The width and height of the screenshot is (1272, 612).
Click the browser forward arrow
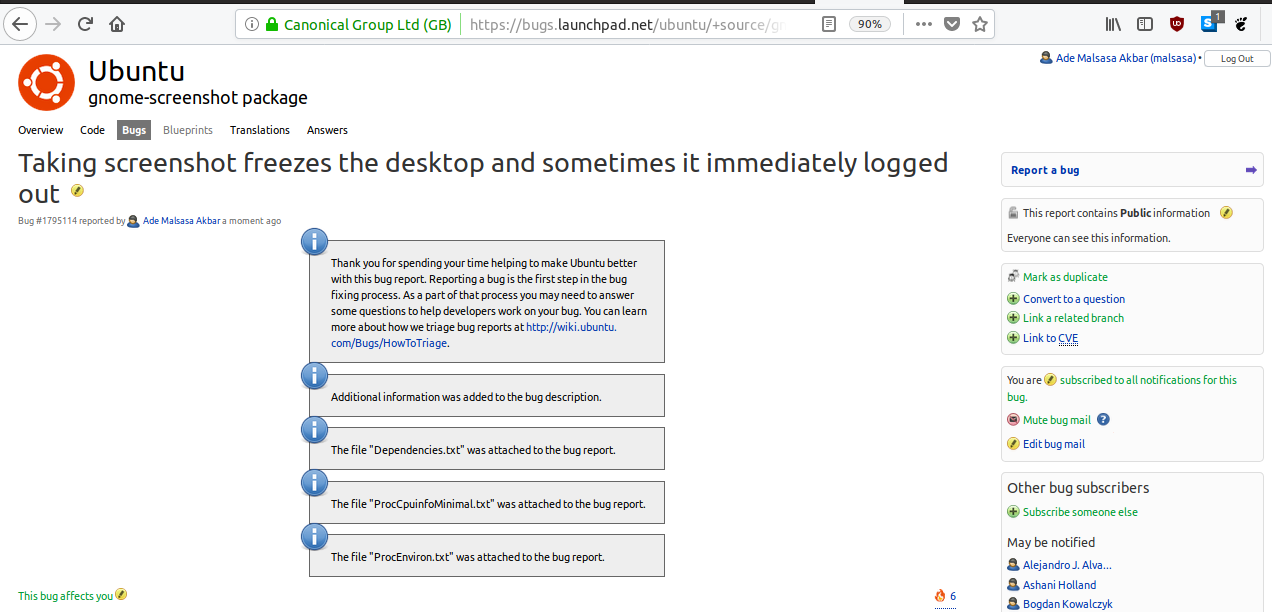coord(53,23)
